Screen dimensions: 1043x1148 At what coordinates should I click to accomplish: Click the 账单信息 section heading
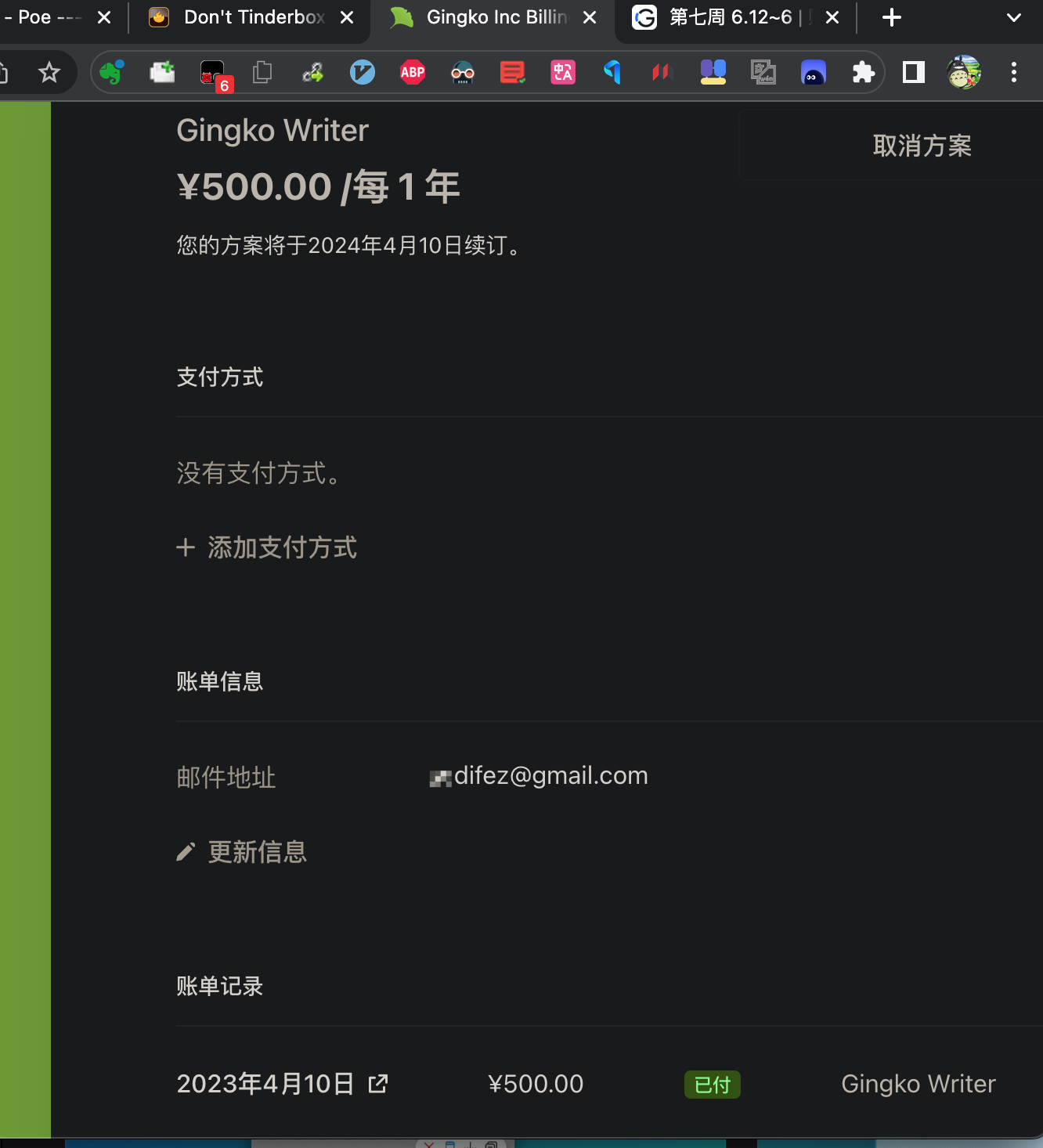pos(220,681)
